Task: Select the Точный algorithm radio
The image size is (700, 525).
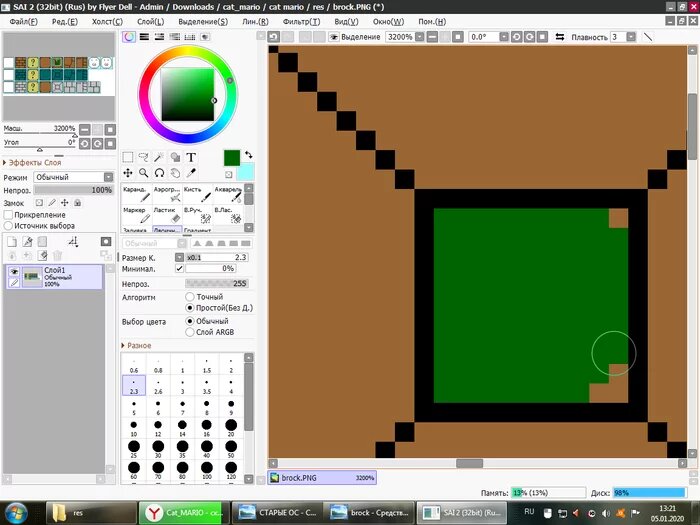Action: click(190, 297)
